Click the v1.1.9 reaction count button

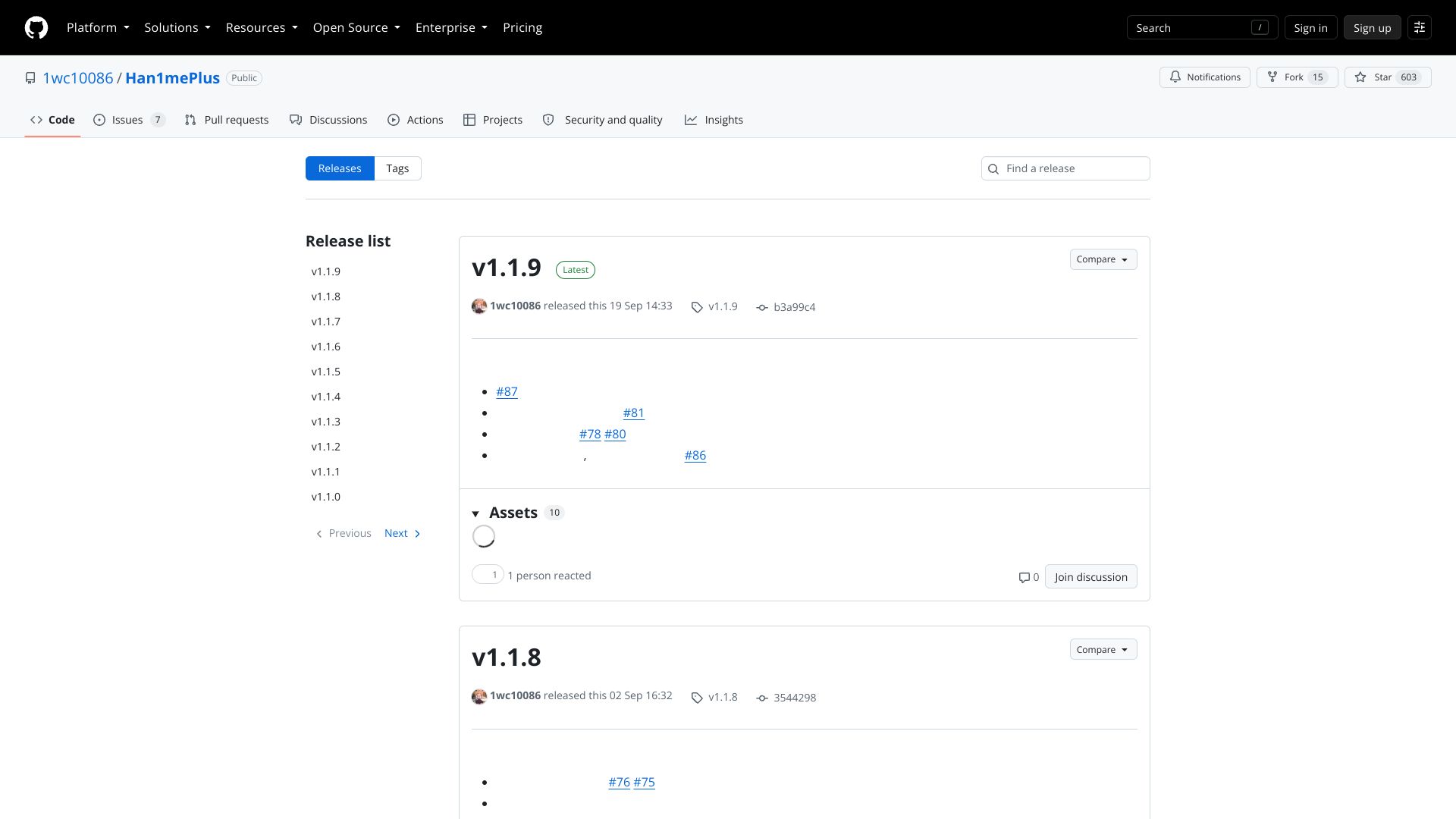pos(488,575)
